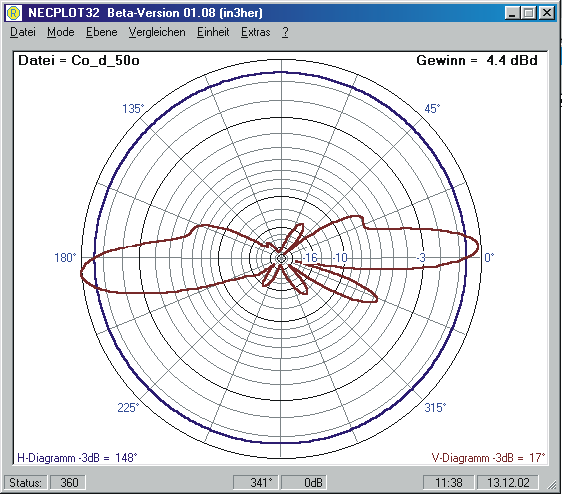This screenshot has width=562, height=494.
Task: Open the Einheit menu
Action: (x=213, y=32)
